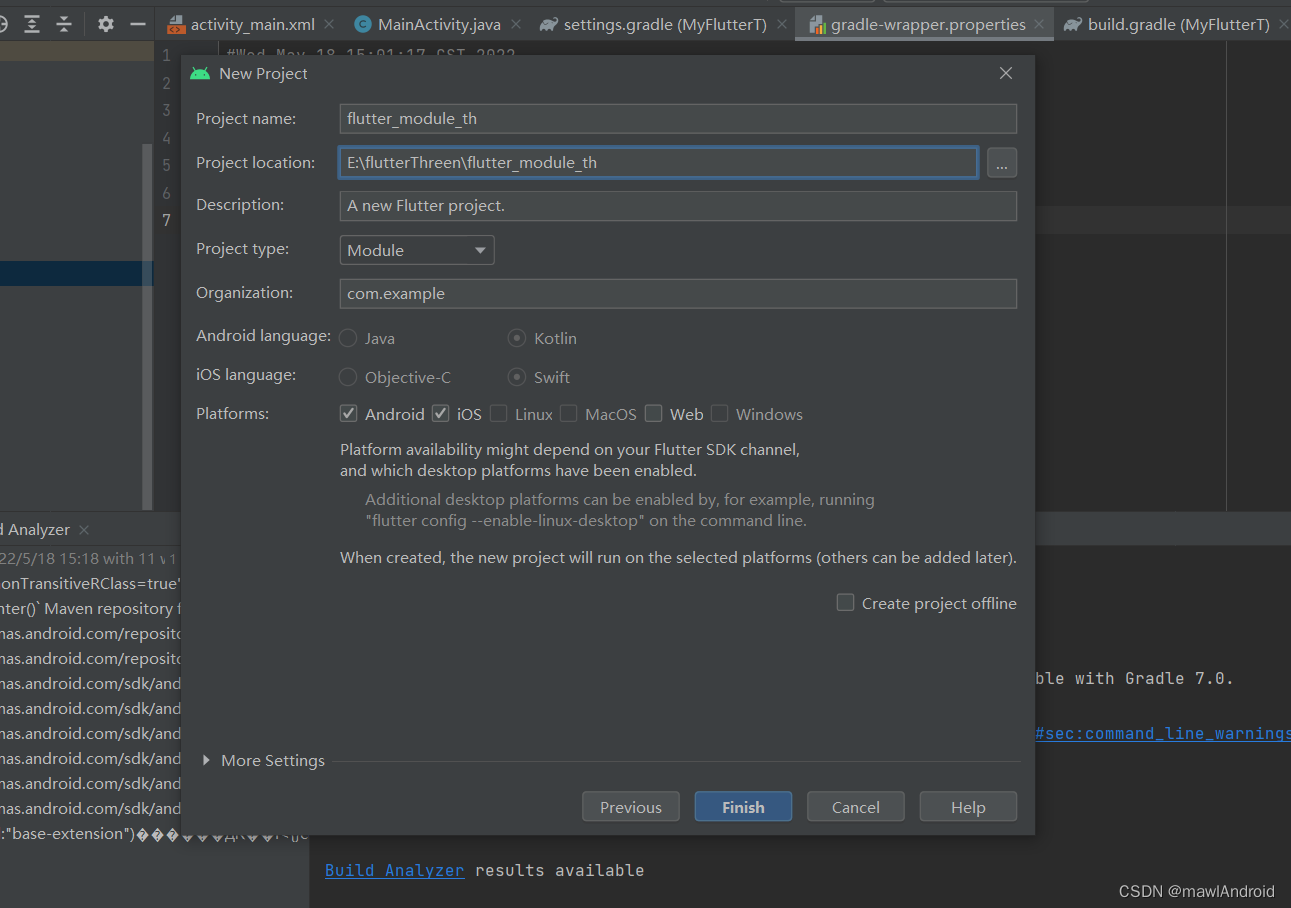The image size is (1291, 908).
Task: Uncheck the iOS platform checkbox
Action: point(441,413)
